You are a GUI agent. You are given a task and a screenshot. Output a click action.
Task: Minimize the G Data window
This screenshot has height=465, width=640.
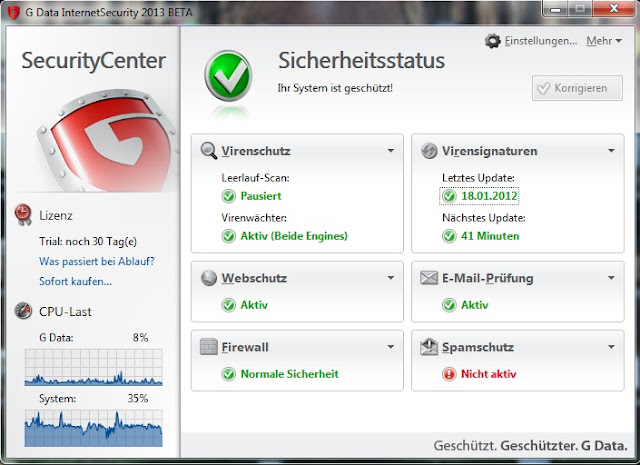[x=555, y=9]
